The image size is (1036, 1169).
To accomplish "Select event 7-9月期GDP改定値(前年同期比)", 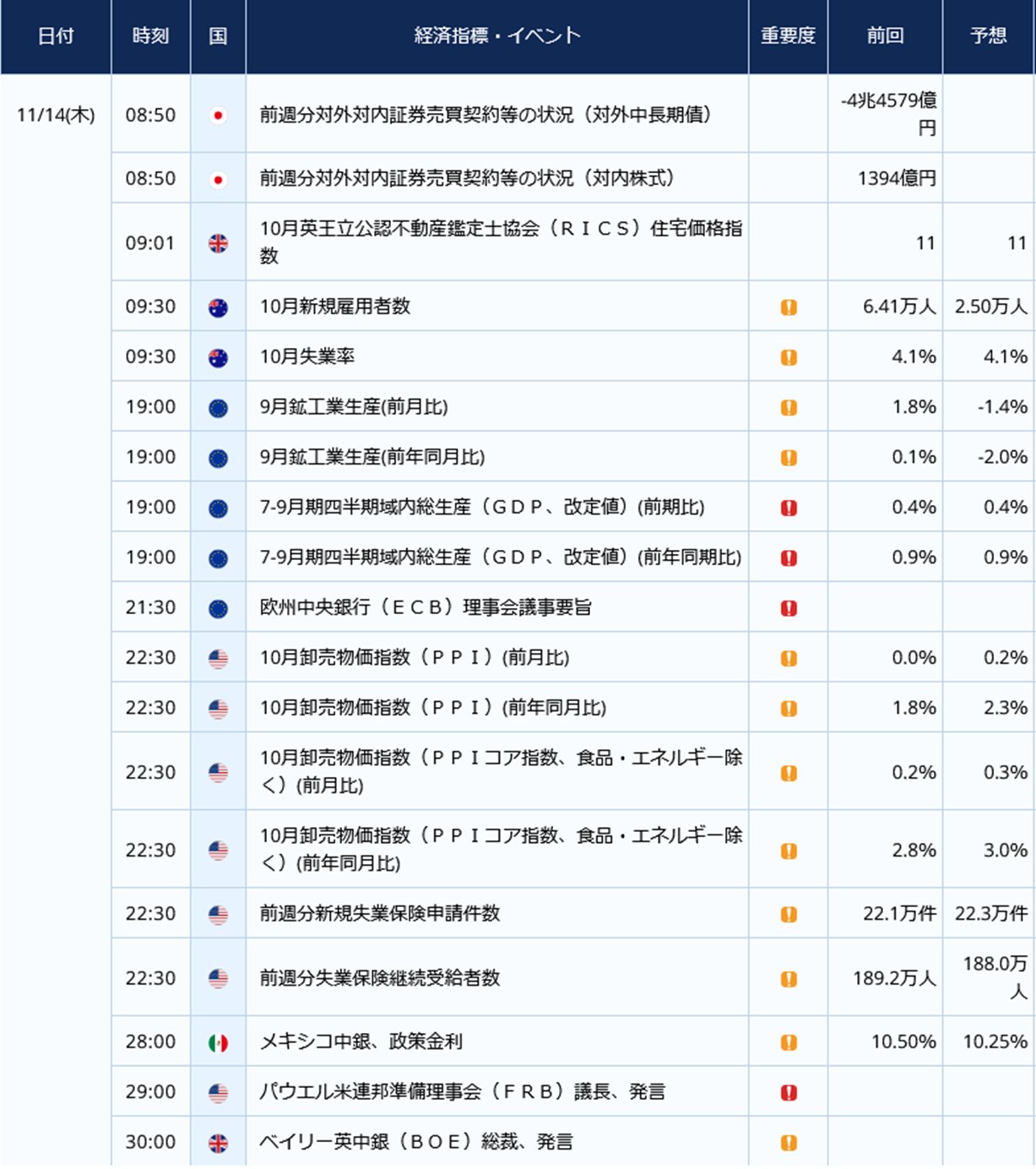I will pos(501,557).
